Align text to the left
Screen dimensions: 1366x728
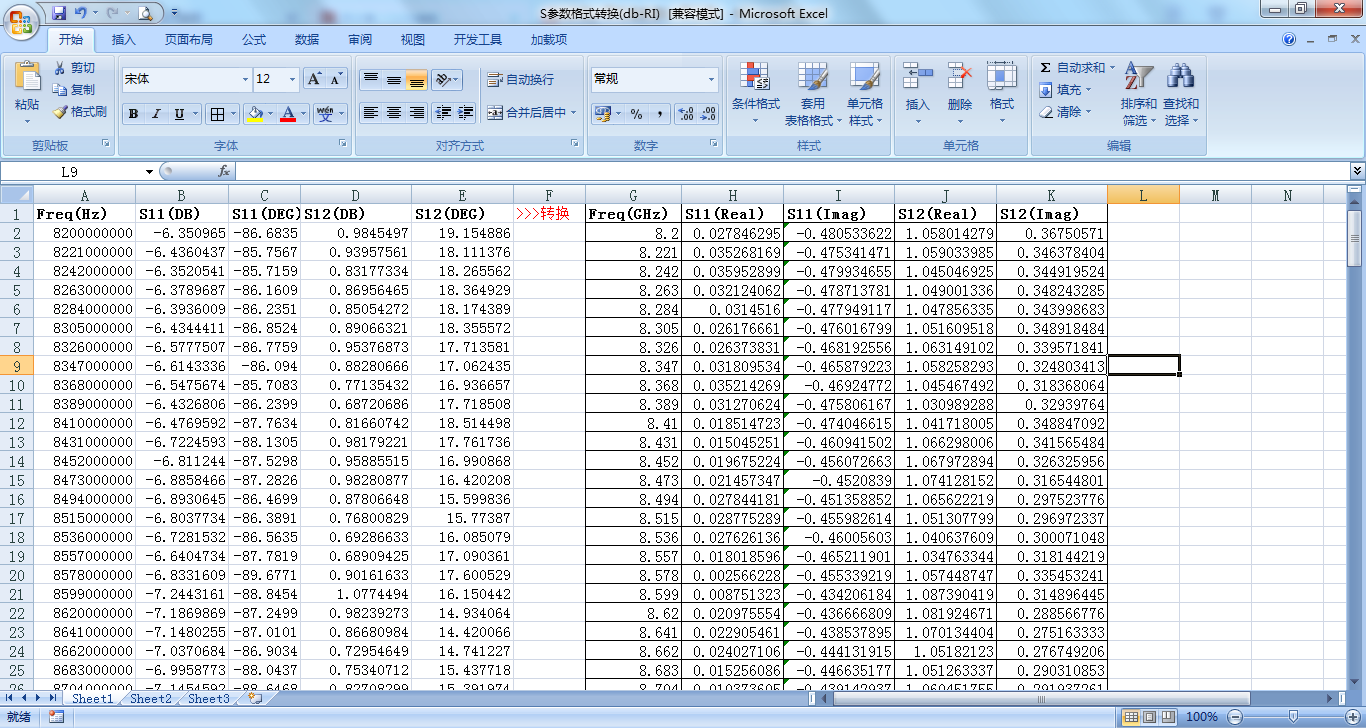[371, 113]
